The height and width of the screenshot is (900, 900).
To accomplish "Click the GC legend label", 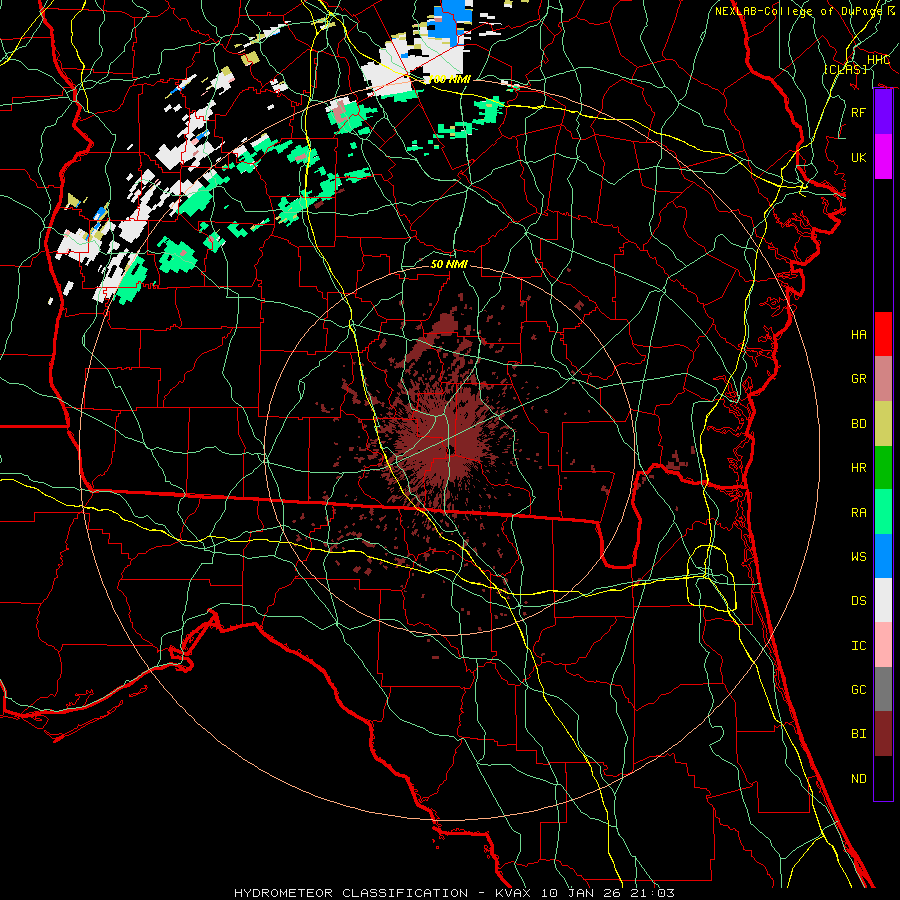I will point(859,689).
